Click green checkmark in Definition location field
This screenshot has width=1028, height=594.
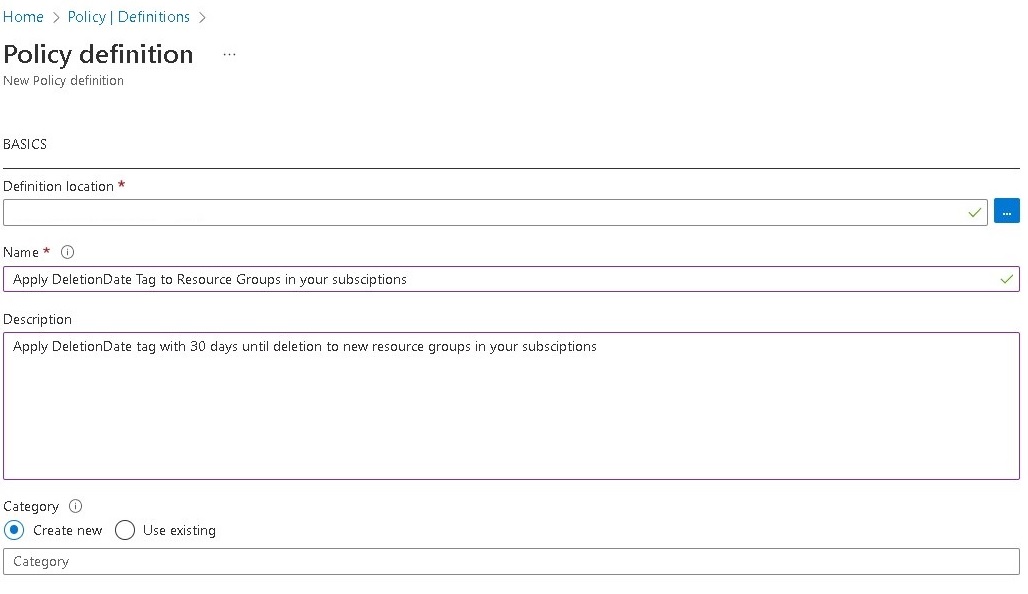(x=975, y=213)
